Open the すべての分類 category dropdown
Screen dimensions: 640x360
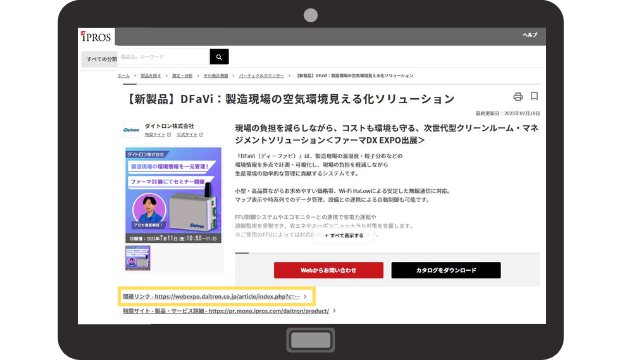point(100,59)
